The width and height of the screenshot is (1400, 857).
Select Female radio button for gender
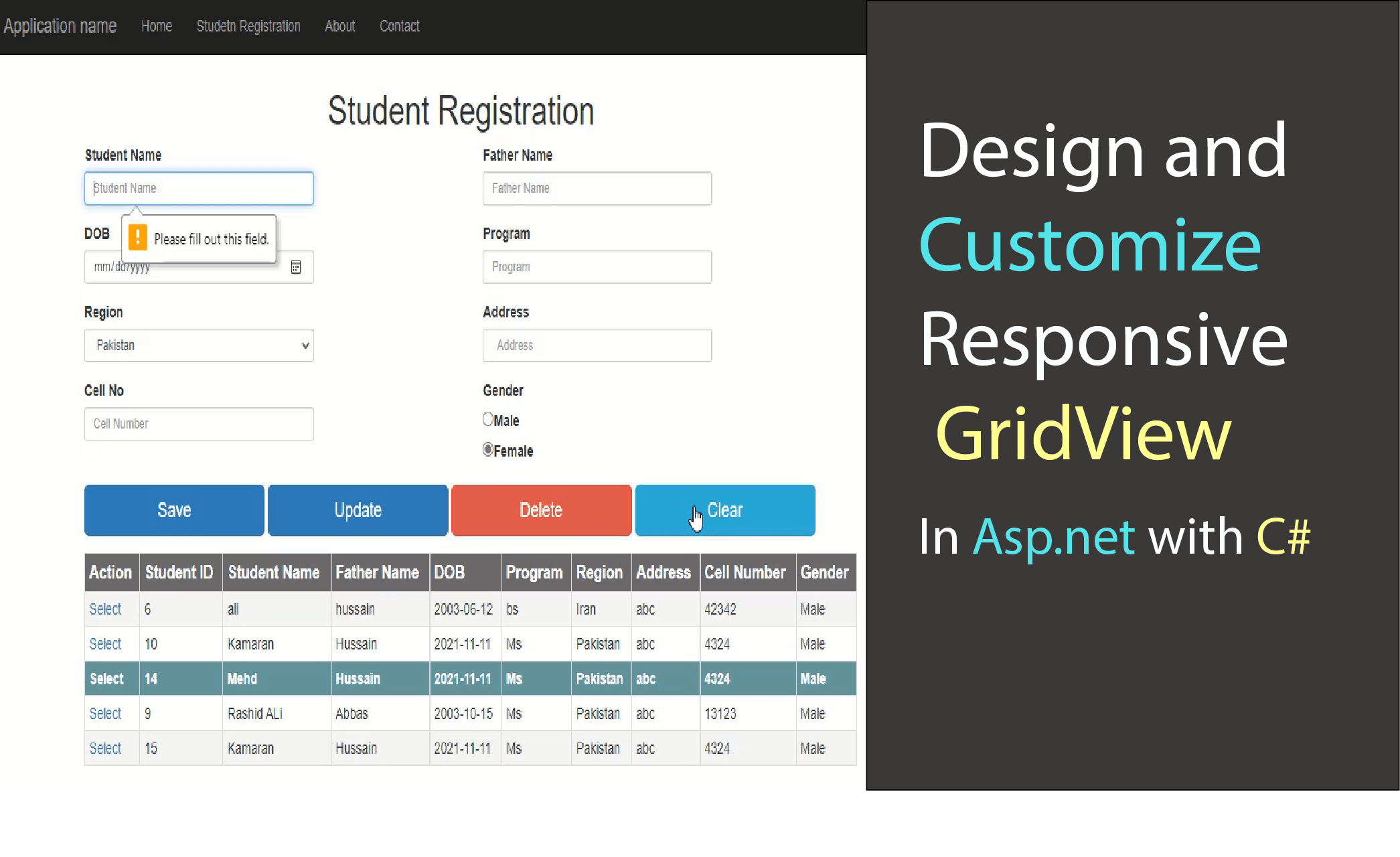(x=487, y=449)
